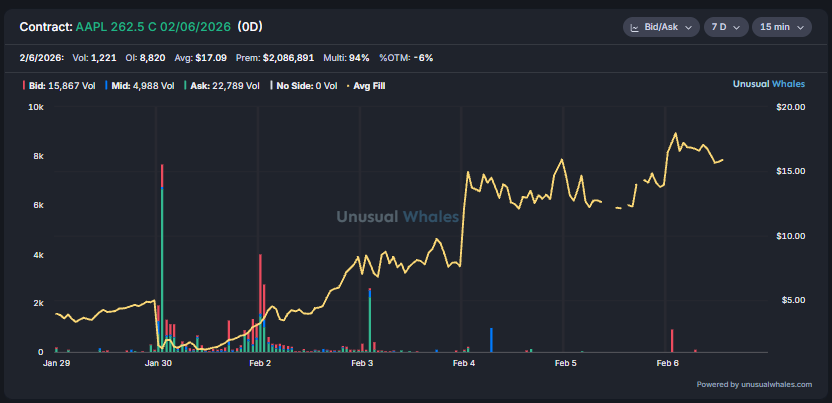The width and height of the screenshot is (832, 403).
Task: Click the gray No Side legend marker
Action: [x=271, y=86]
